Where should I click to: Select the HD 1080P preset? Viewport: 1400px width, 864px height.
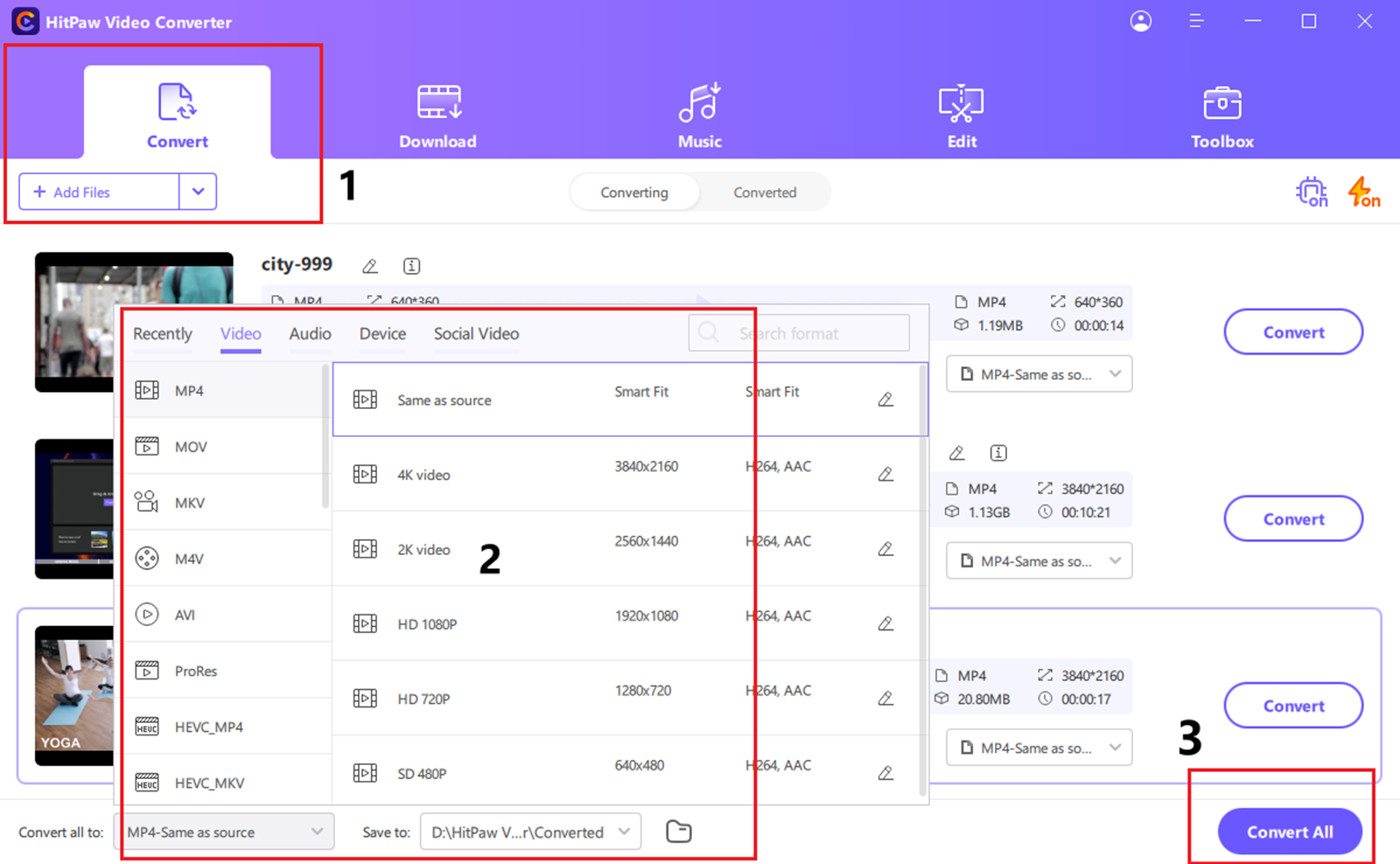626,623
